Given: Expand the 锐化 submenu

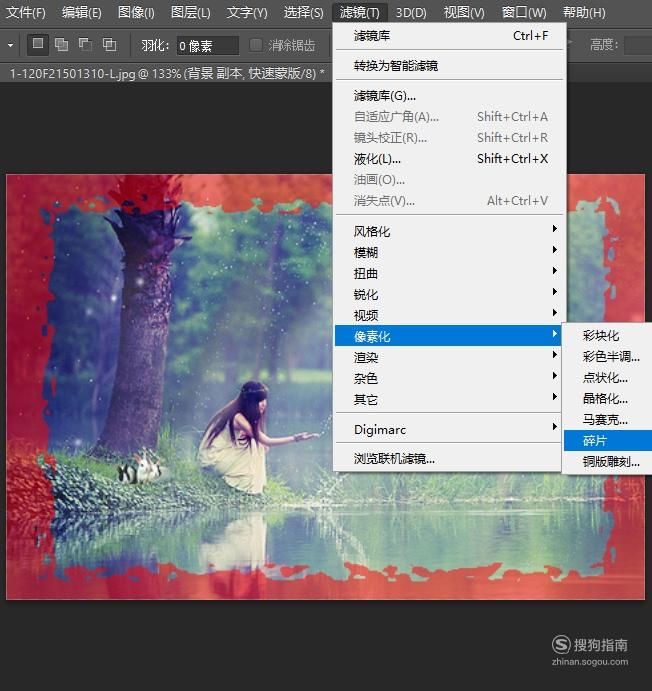Looking at the screenshot, I should click(x=449, y=294).
